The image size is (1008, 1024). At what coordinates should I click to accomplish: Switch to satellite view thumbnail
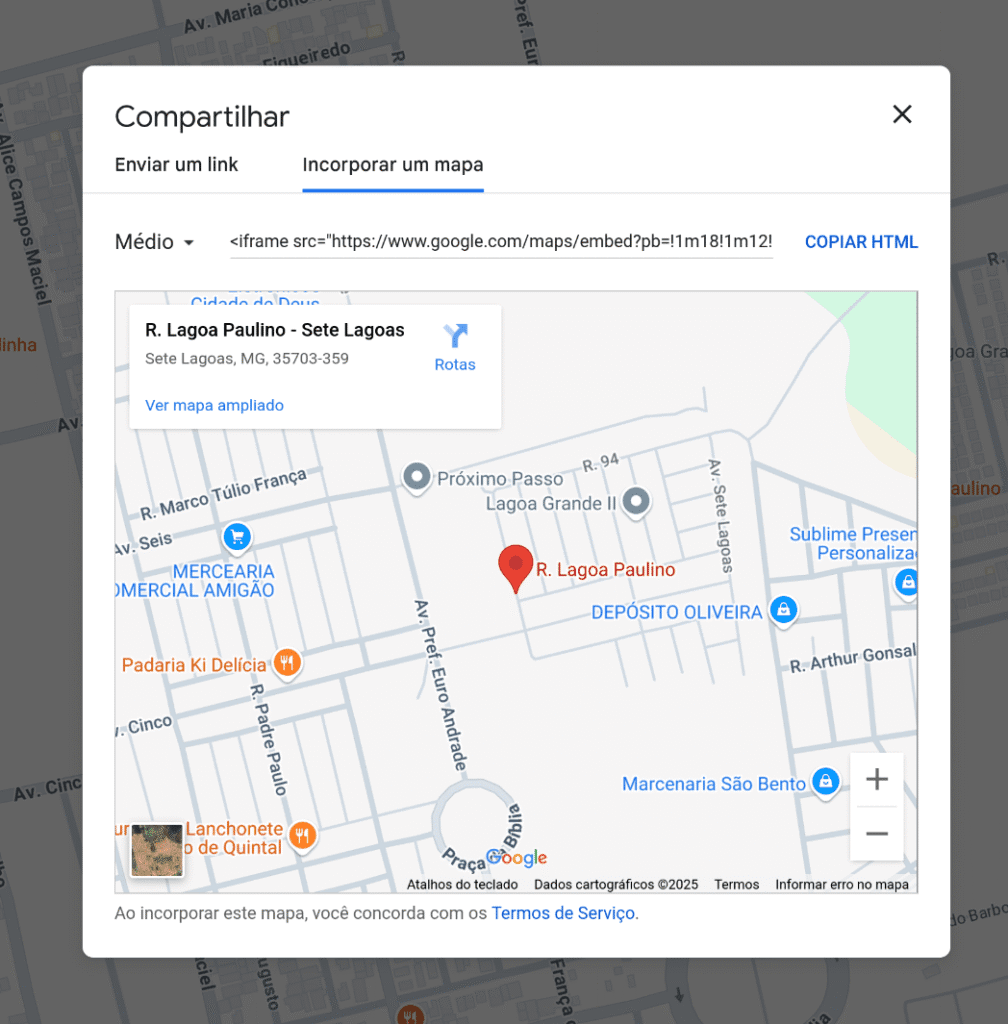click(157, 850)
